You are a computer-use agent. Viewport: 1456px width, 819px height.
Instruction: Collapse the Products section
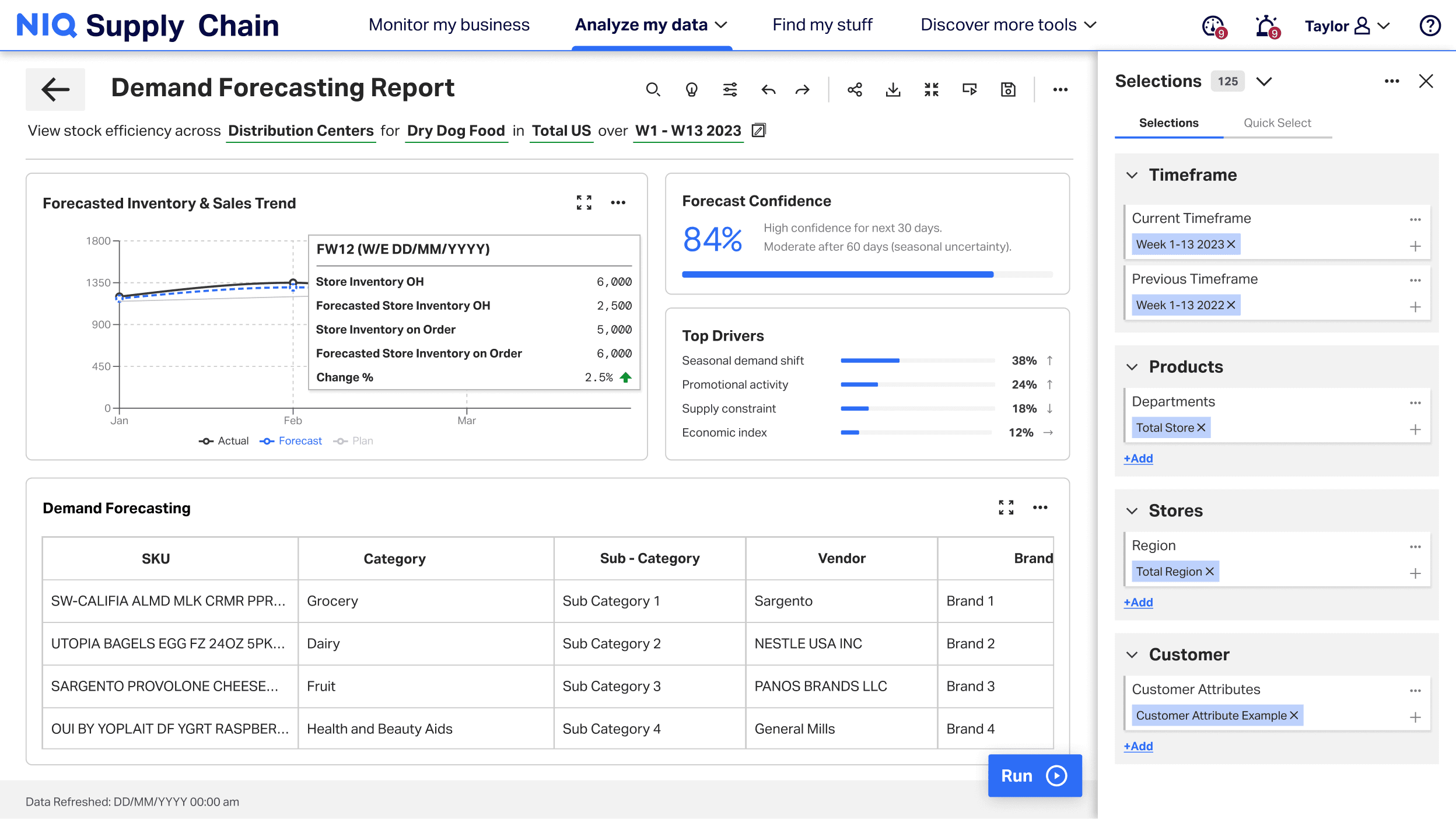click(1132, 367)
